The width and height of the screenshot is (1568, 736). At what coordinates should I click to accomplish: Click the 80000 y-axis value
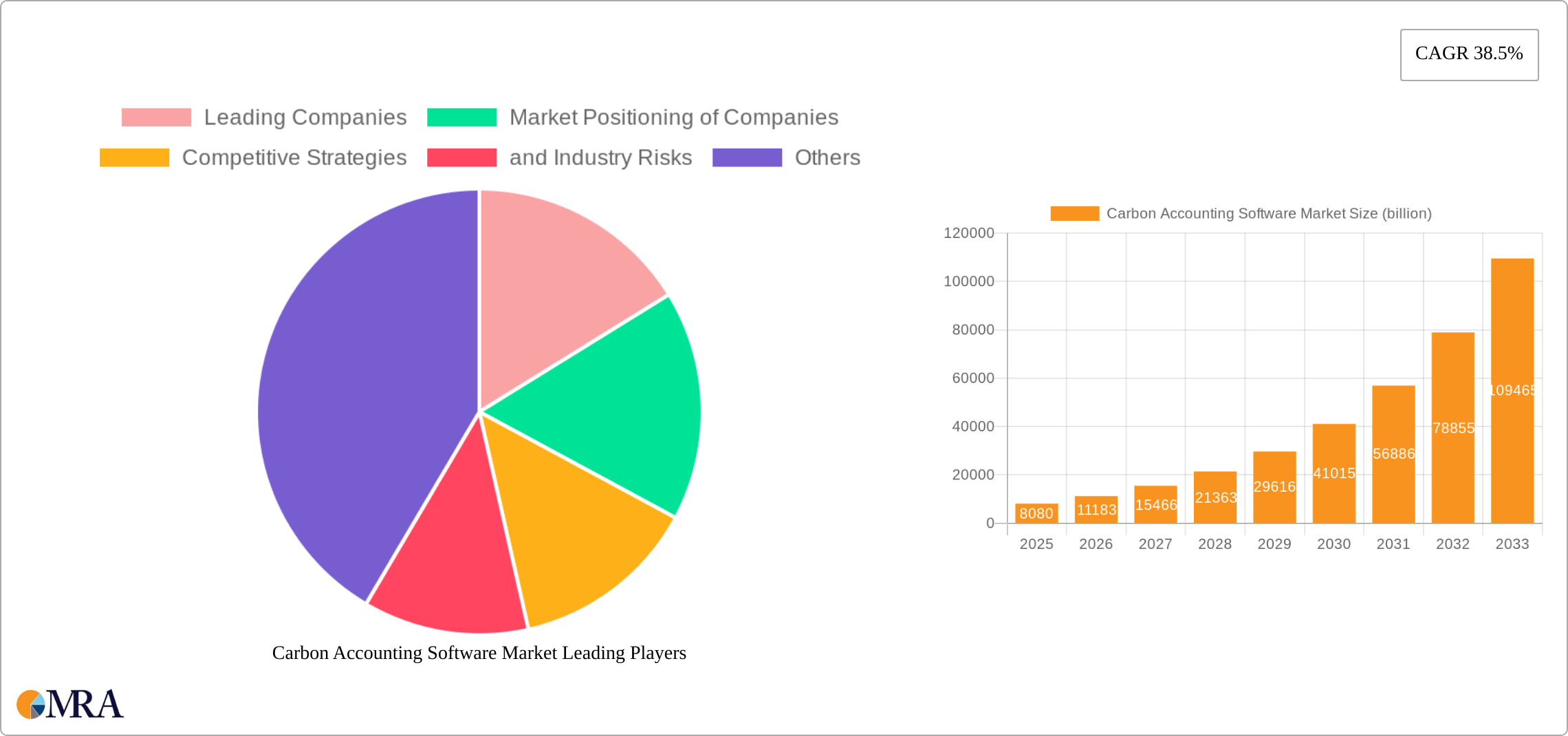973,330
